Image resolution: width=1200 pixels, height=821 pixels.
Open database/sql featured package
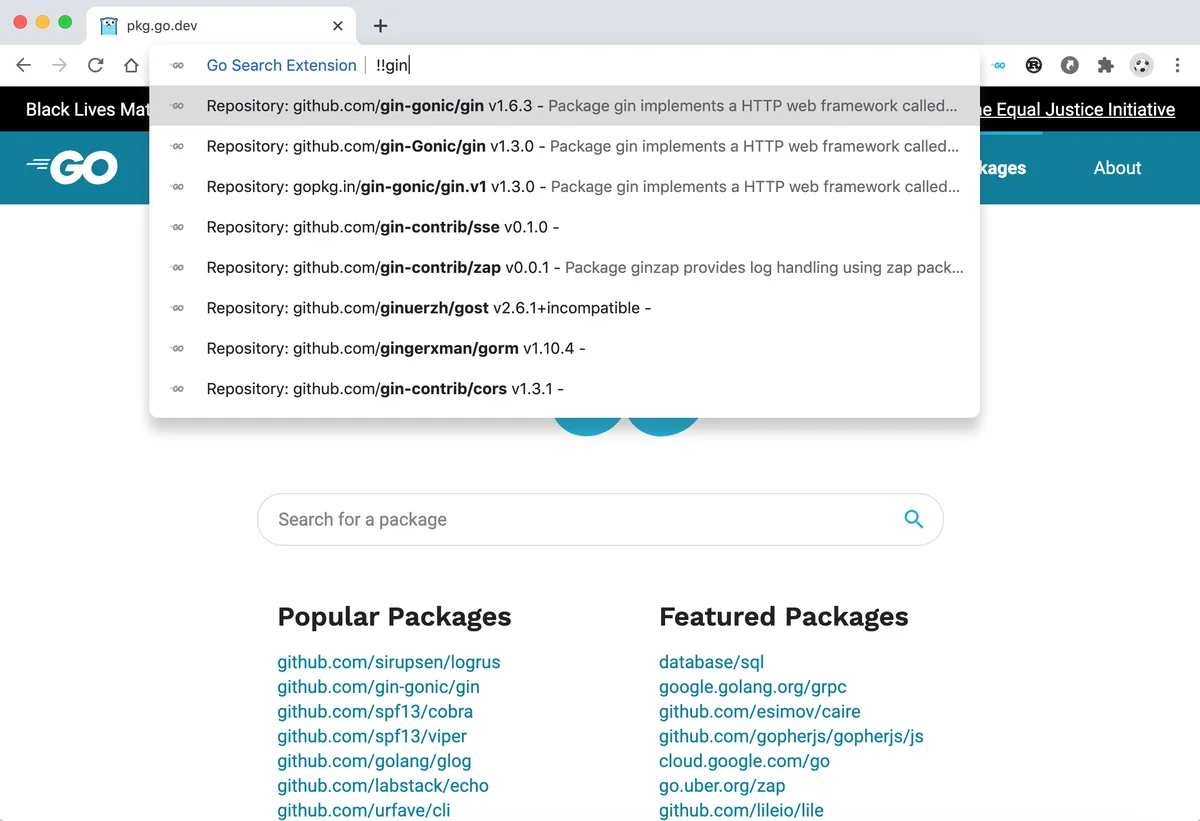(712, 662)
